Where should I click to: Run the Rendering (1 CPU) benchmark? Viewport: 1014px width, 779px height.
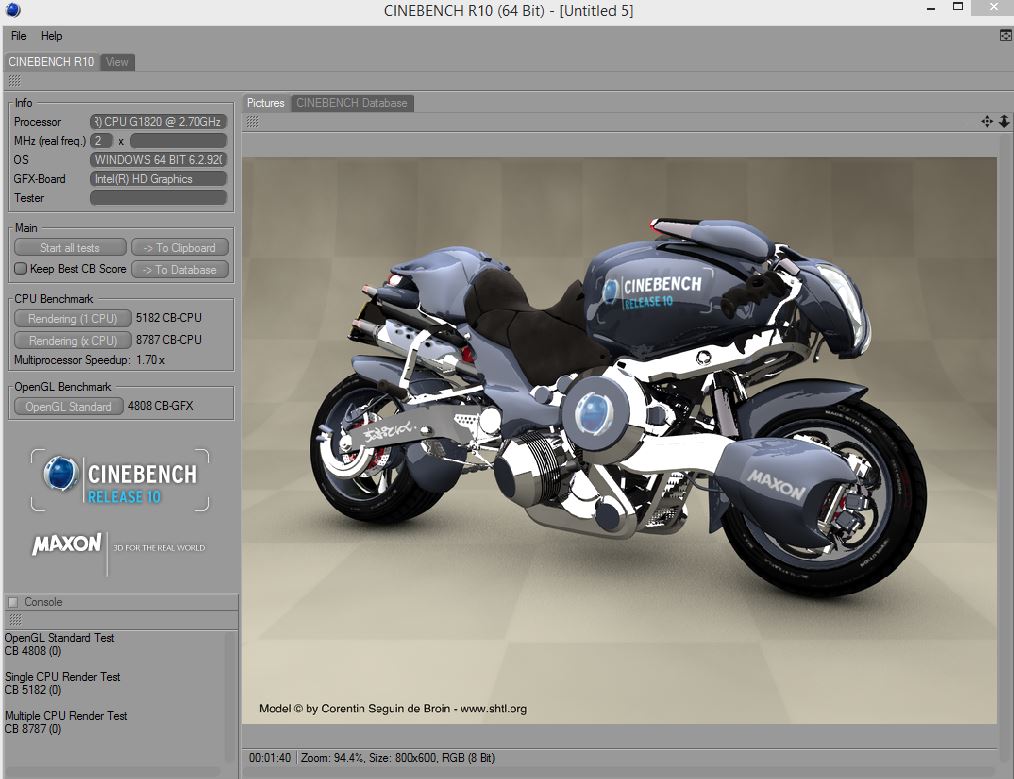(72, 318)
